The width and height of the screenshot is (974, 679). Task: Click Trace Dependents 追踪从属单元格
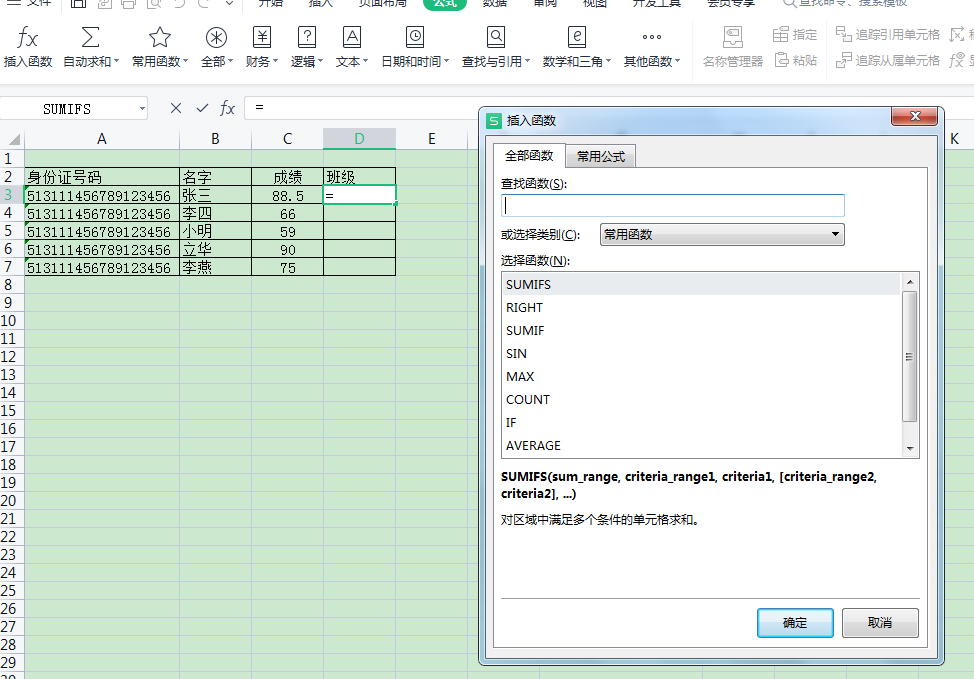[x=888, y=60]
